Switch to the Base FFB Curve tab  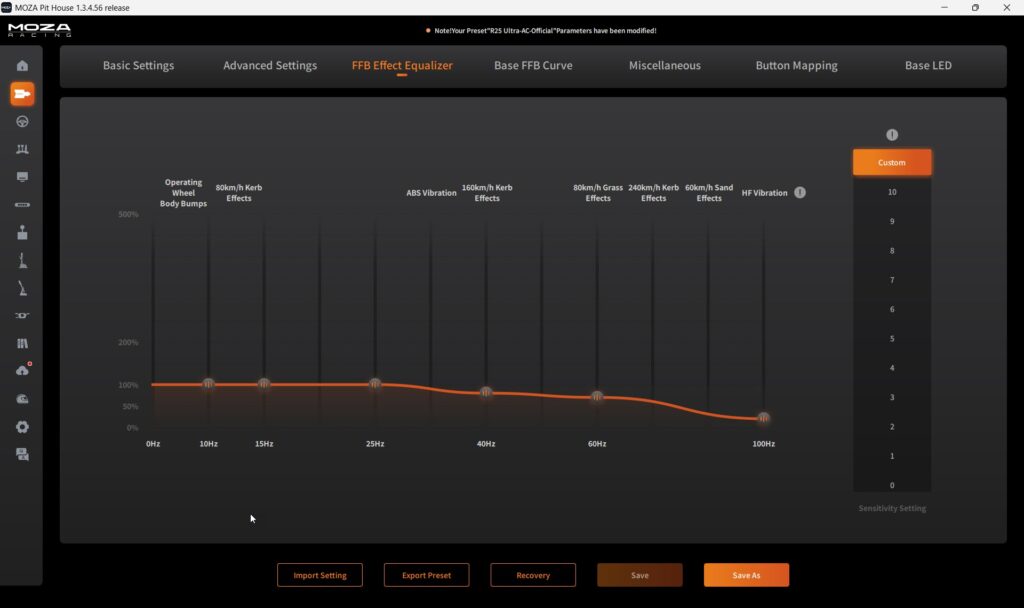coord(533,66)
